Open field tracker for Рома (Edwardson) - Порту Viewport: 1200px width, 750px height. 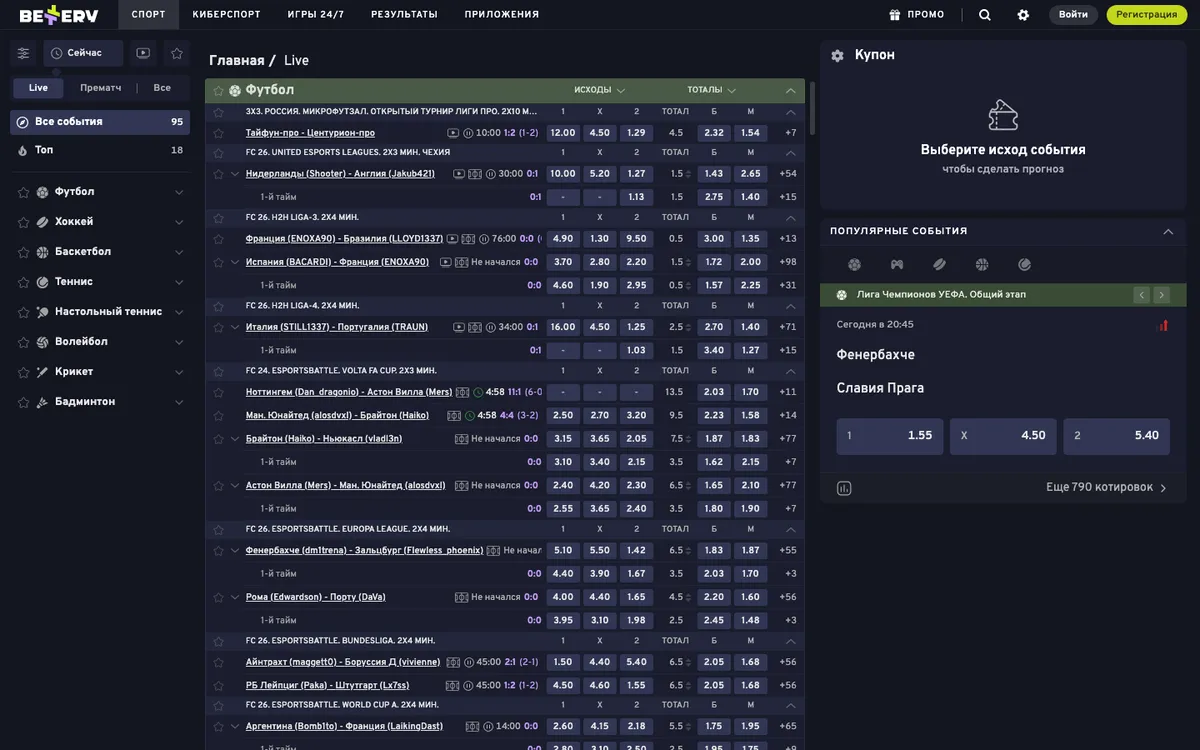[x=461, y=597]
